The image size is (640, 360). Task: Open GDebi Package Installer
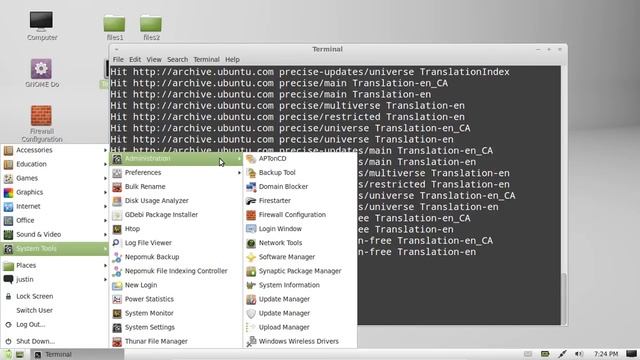pos(176,215)
